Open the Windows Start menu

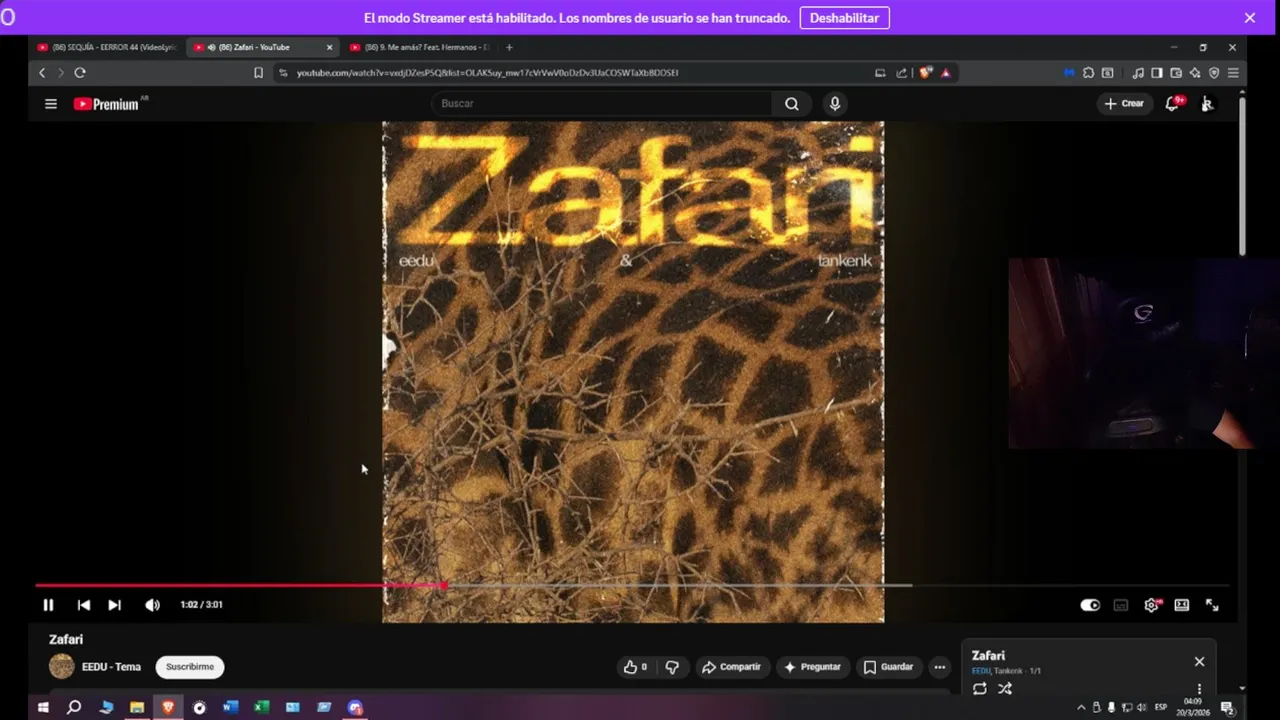(43, 707)
